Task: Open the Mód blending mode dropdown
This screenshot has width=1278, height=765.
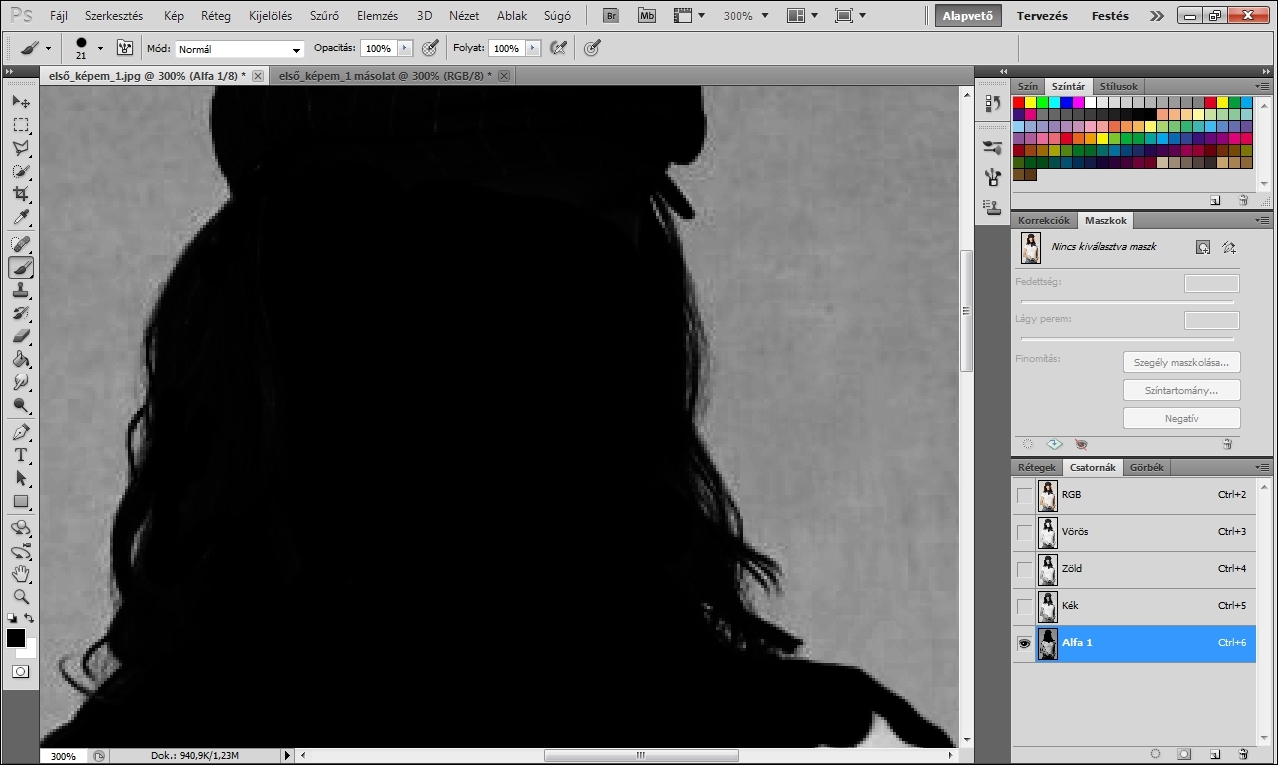Action: click(x=240, y=49)
